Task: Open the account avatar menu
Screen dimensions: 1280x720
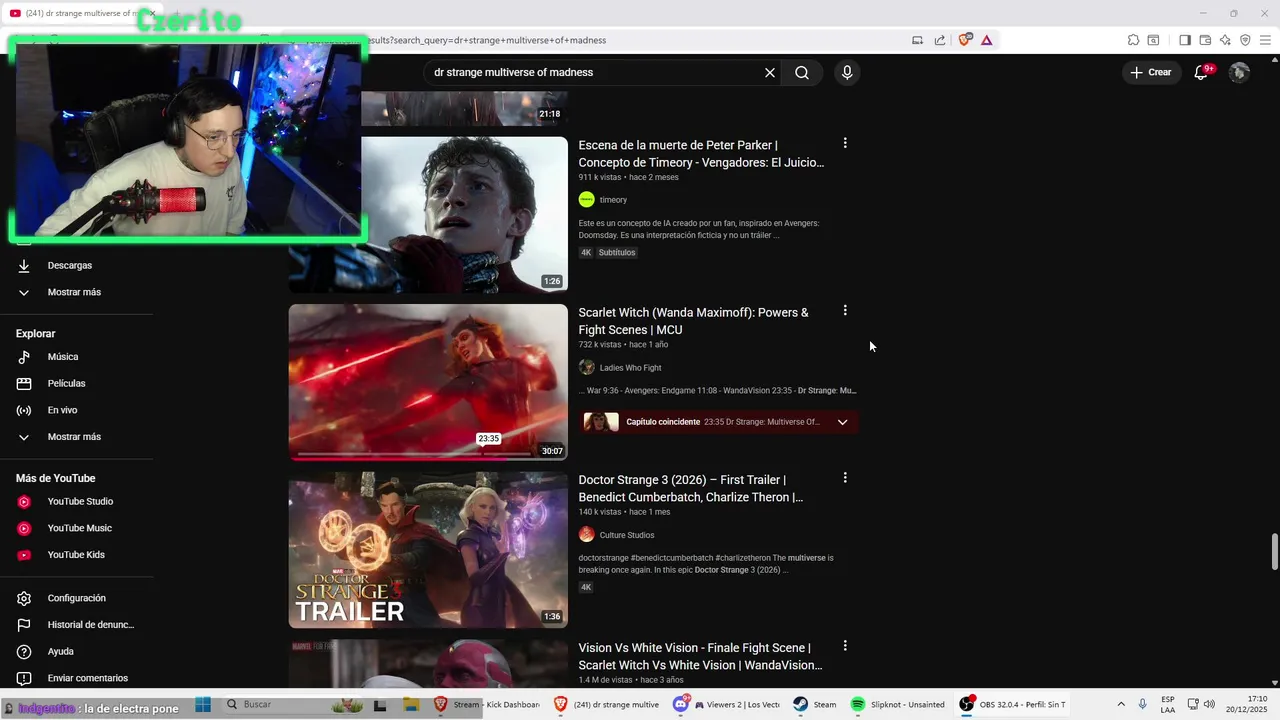Action: point(1239,72)
